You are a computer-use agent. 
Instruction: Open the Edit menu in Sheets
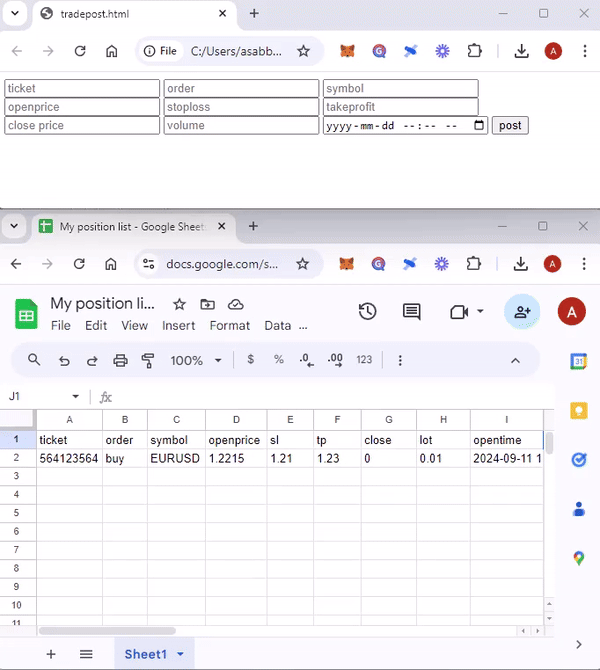[96, 326]
